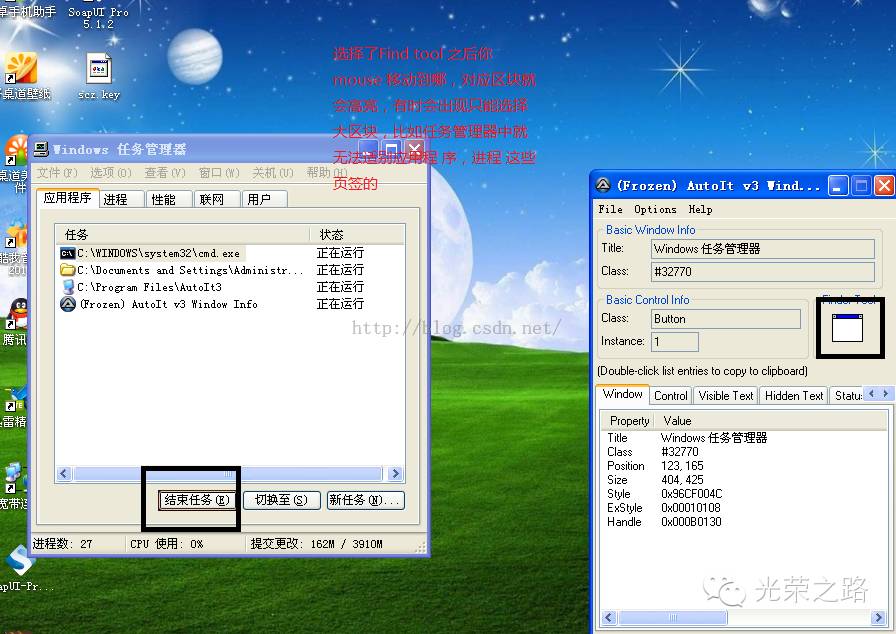The height and width of the screenshot is (634, 896).
Task: Open the File menu in AutoIt
Action: tap(610, 209)
